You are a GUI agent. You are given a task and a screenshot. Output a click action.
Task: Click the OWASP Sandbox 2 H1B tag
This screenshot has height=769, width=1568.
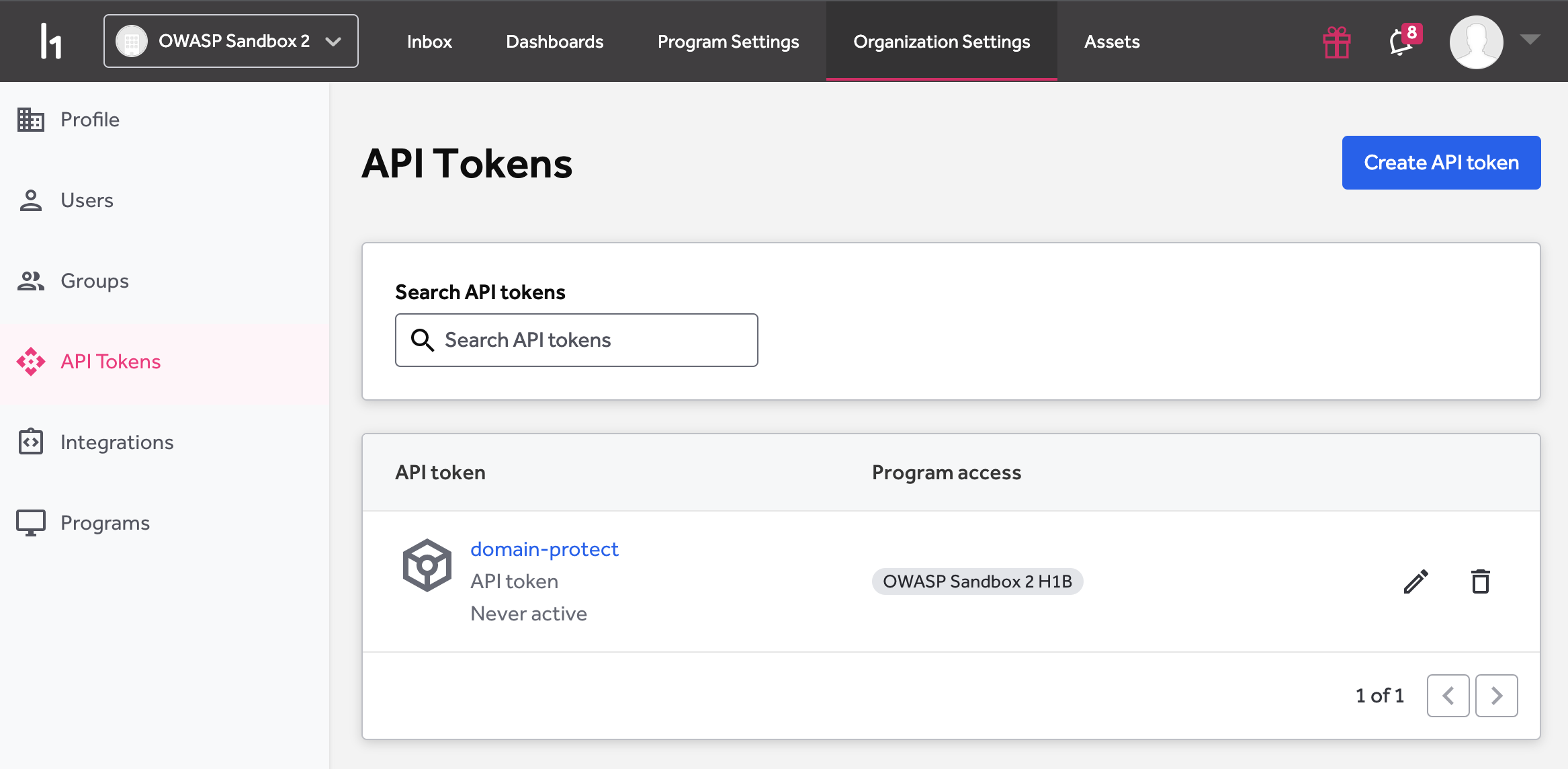977,581
